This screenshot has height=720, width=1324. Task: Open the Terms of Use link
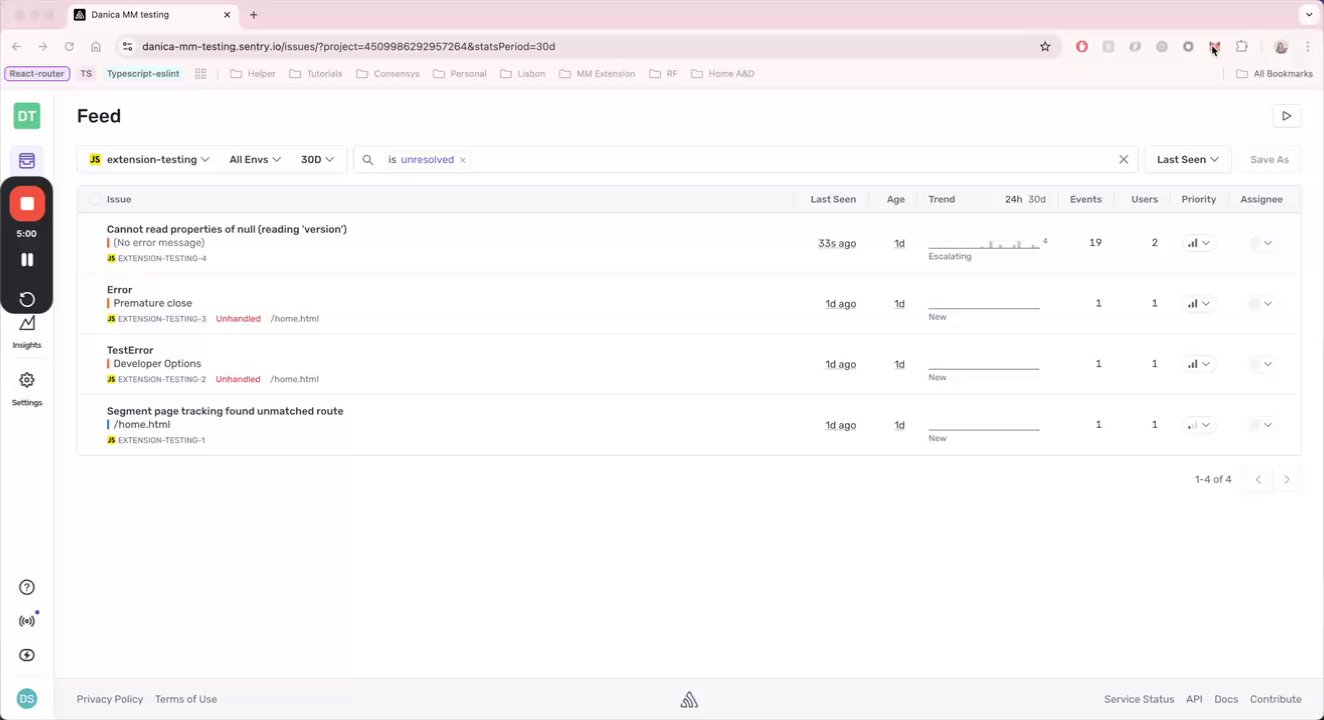click(186, 699)
